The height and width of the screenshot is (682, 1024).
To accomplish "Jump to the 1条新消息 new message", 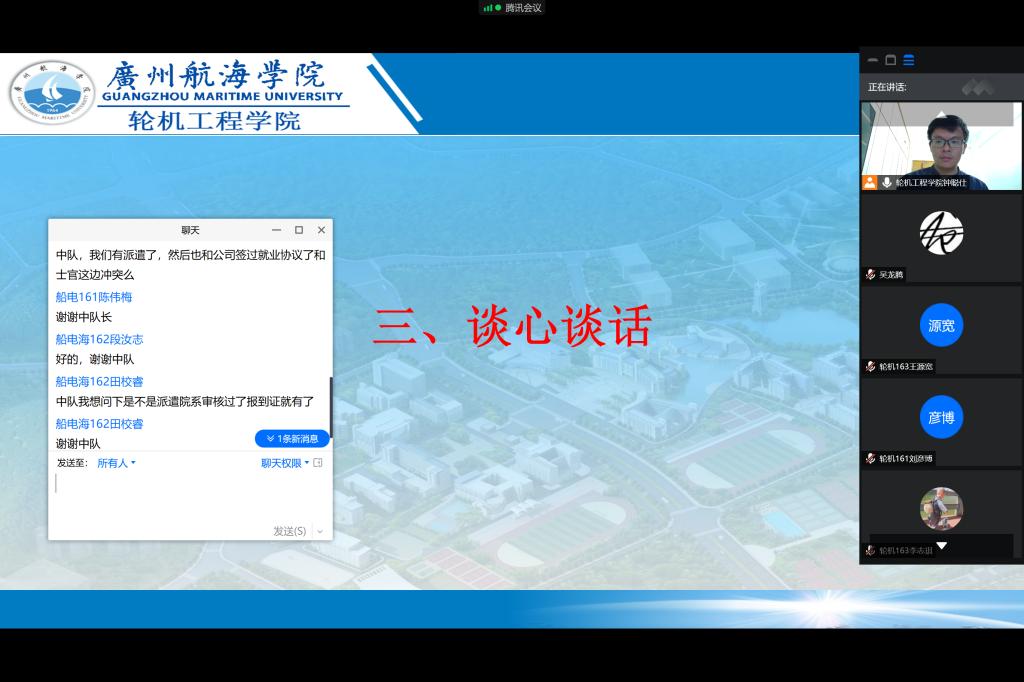I will 292,439.
